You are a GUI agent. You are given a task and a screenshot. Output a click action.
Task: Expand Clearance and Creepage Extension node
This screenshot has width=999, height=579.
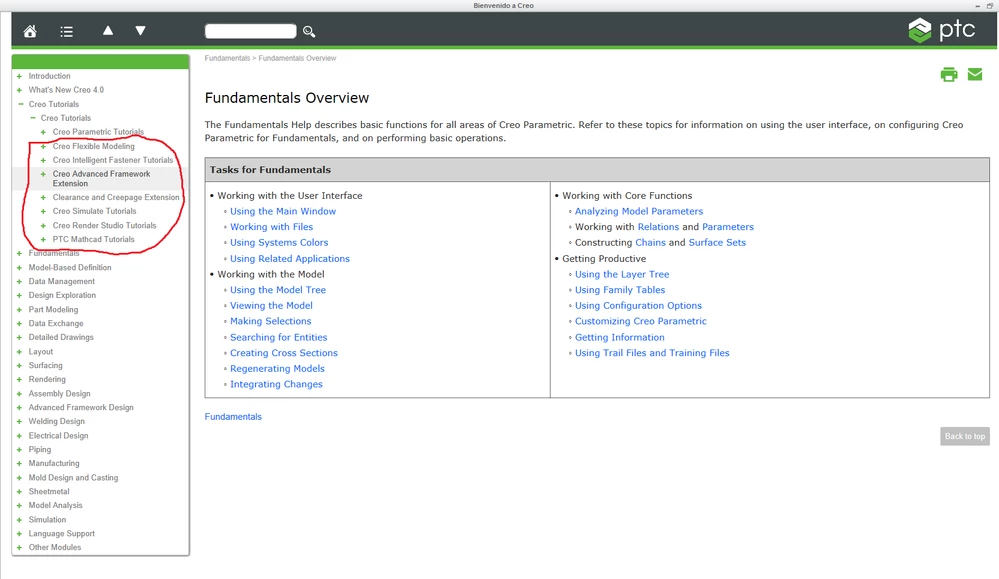(x=43, y=197)
